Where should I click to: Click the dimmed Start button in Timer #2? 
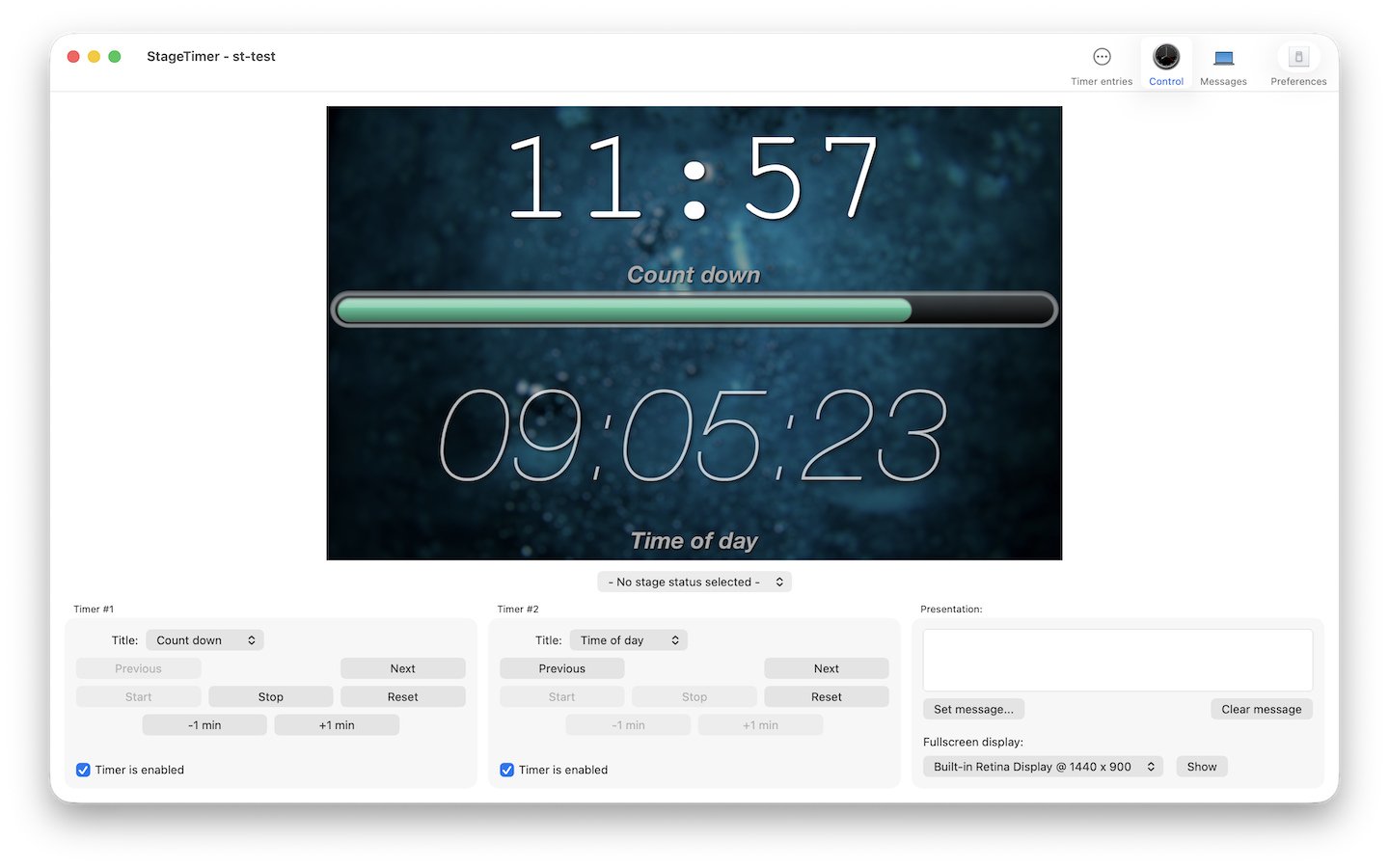pos(562,696)
